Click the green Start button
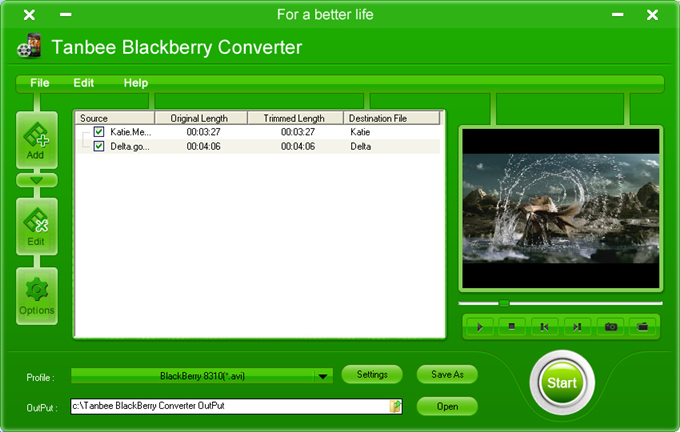Image resolution: width=680 pixels, height=432 pixels. coord(562,383)
